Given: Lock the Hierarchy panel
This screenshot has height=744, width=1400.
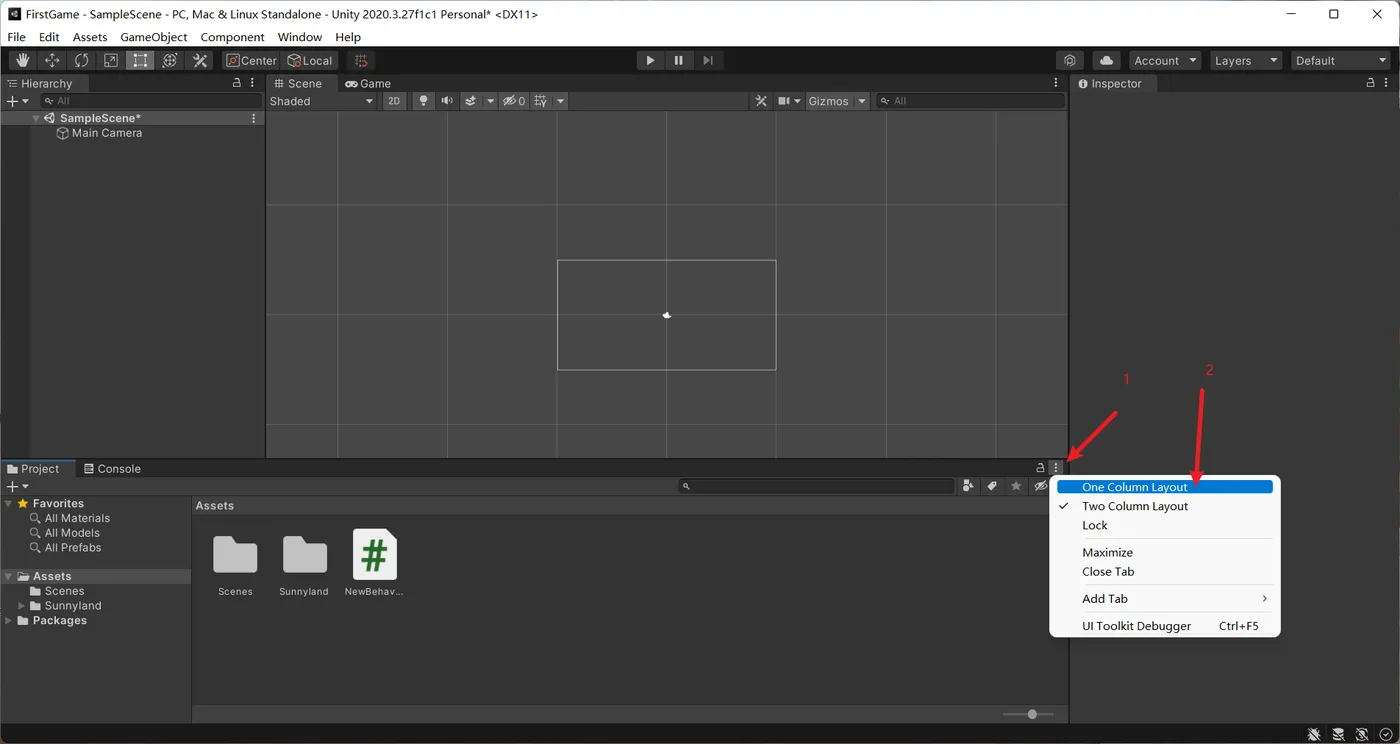Looking at the screenshot, I should pos(237,83).
